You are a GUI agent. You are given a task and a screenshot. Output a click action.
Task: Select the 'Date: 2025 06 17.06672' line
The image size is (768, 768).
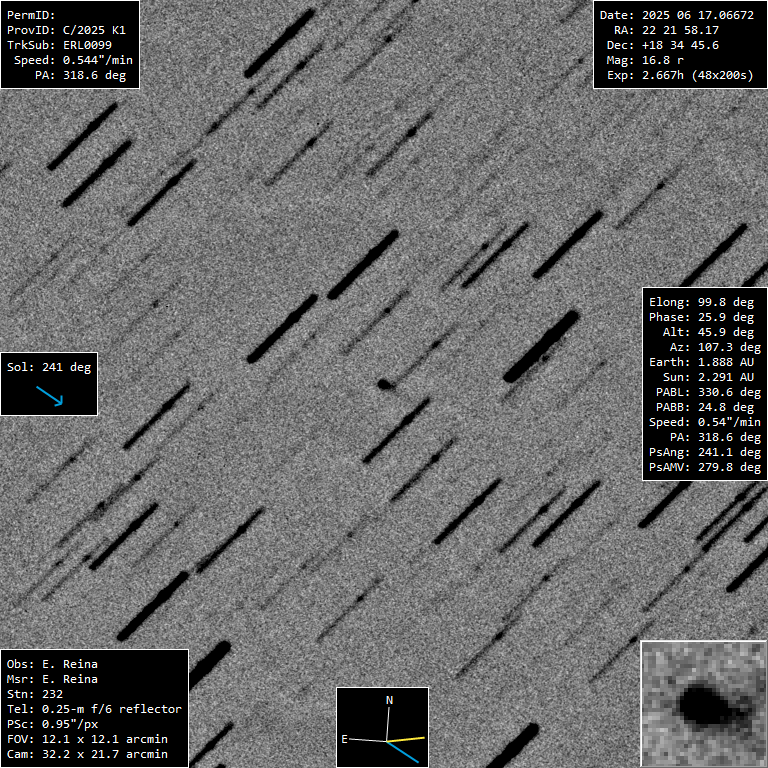coord(677,15)
